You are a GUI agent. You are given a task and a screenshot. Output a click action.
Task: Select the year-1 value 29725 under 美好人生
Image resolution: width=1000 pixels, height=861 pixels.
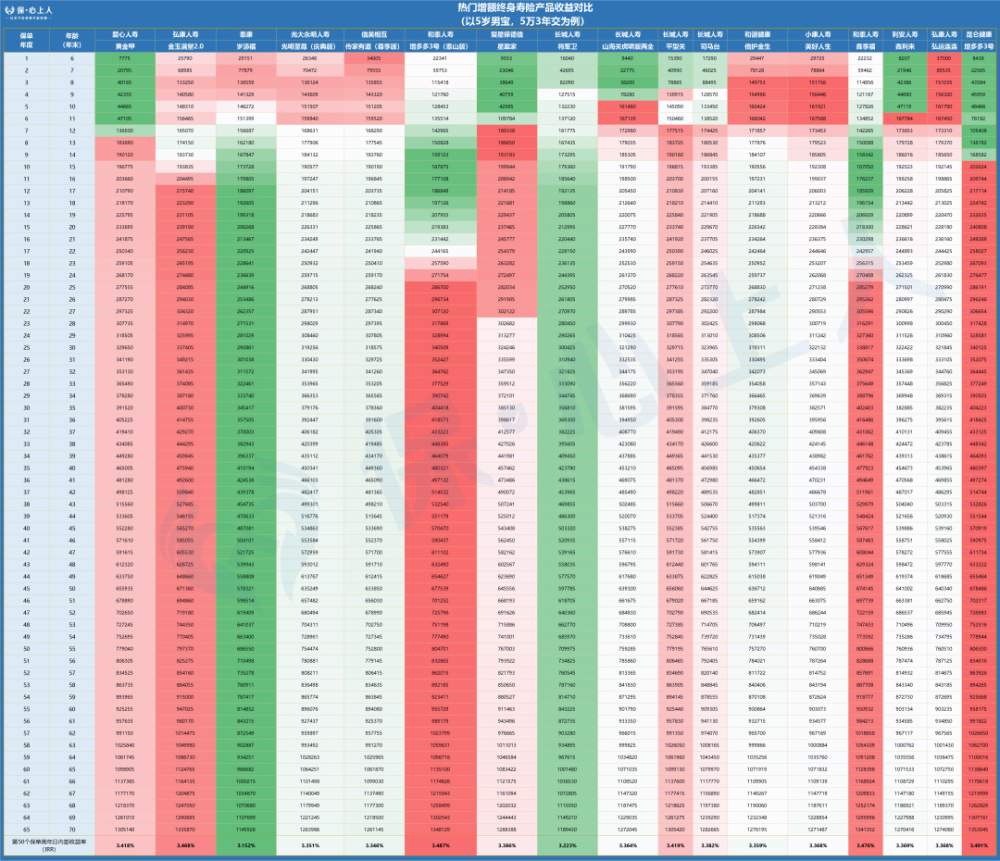coord(818,58)
